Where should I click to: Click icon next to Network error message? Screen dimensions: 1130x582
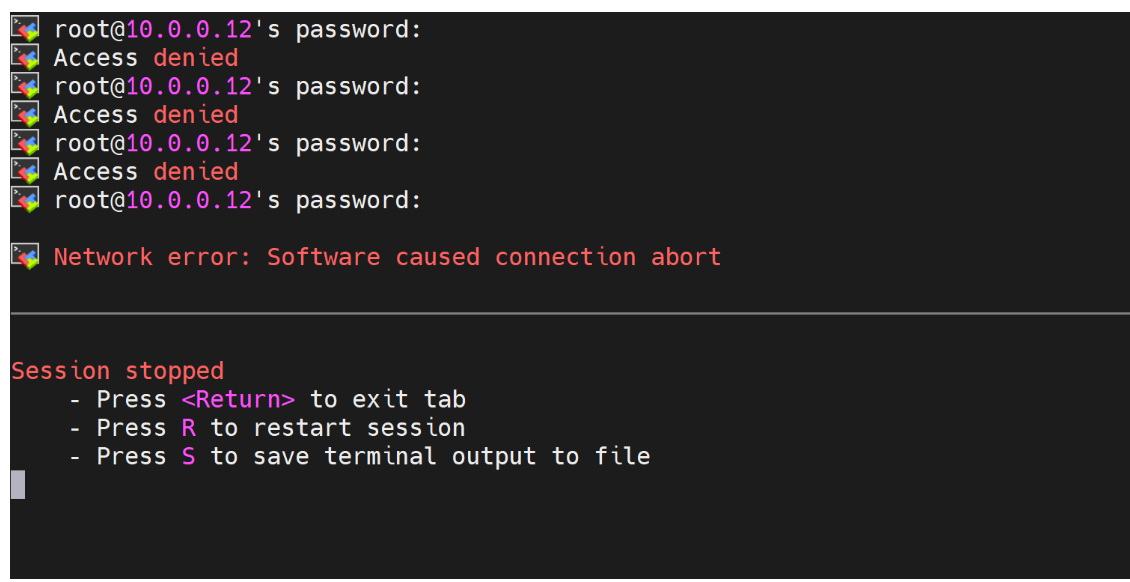click(x=26, y=257)
